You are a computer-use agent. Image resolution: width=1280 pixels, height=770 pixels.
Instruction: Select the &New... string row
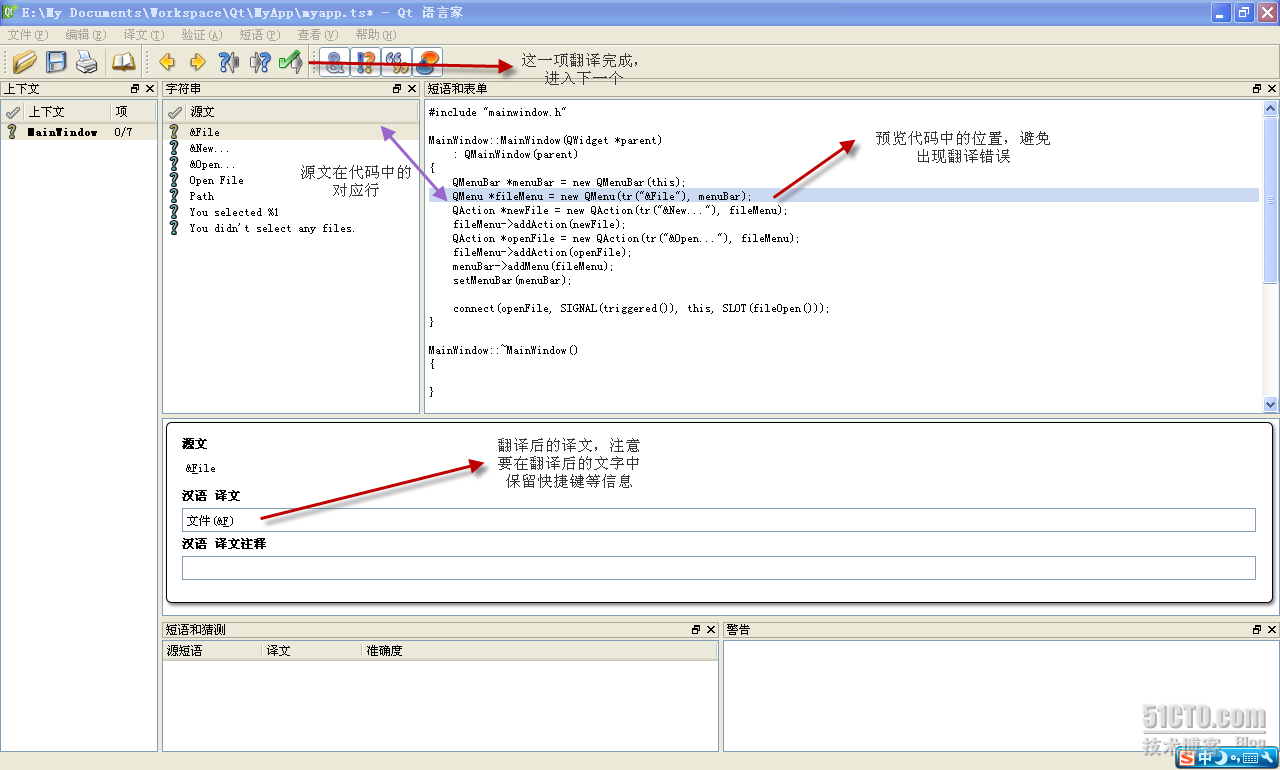(x=291, y=148)
